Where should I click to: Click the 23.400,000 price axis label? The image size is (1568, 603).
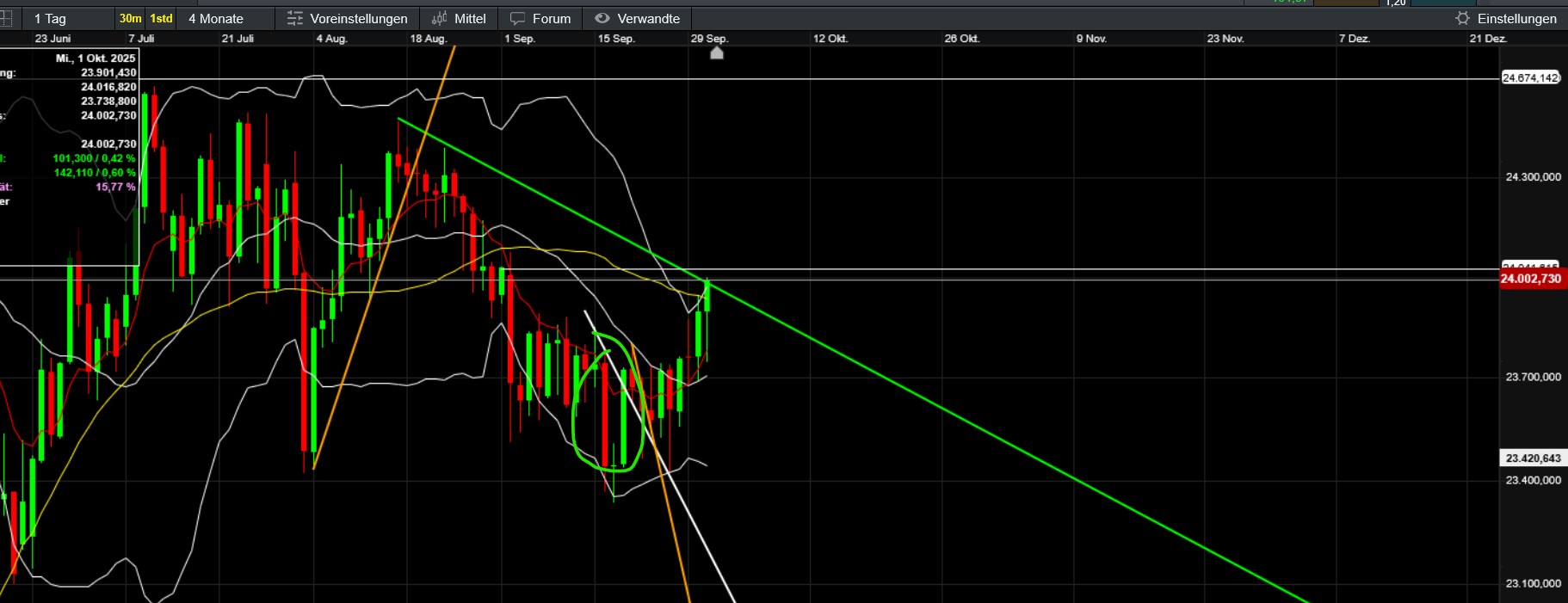(x=1533, y=480)
